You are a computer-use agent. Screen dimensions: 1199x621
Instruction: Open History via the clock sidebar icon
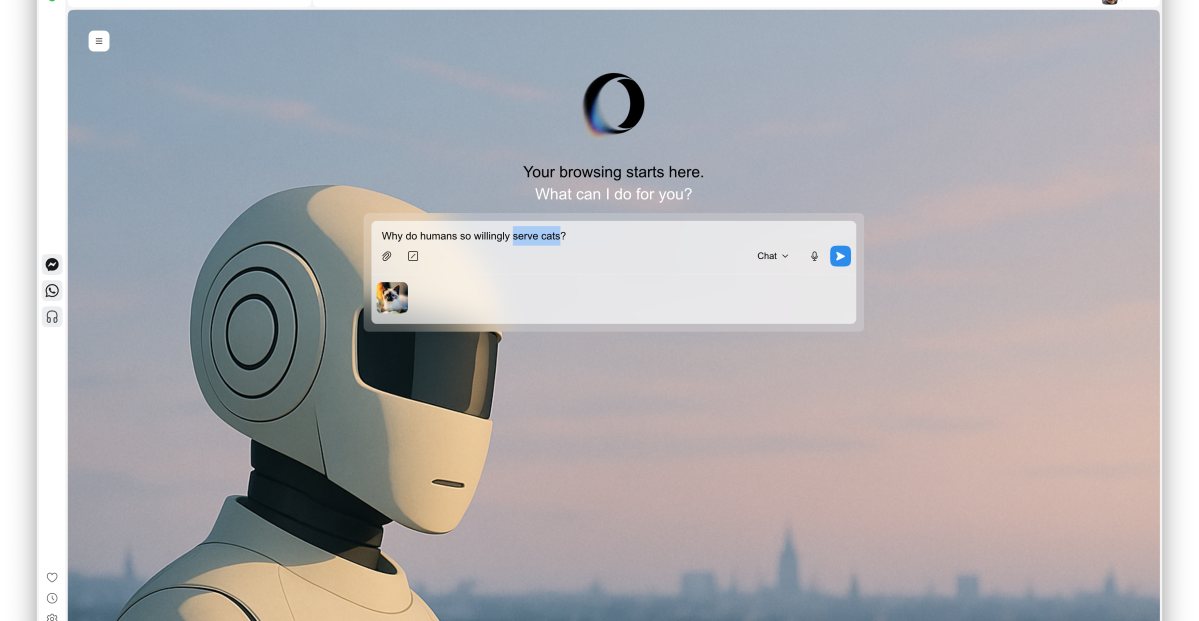pyautogui.click(x=51, y=597)
